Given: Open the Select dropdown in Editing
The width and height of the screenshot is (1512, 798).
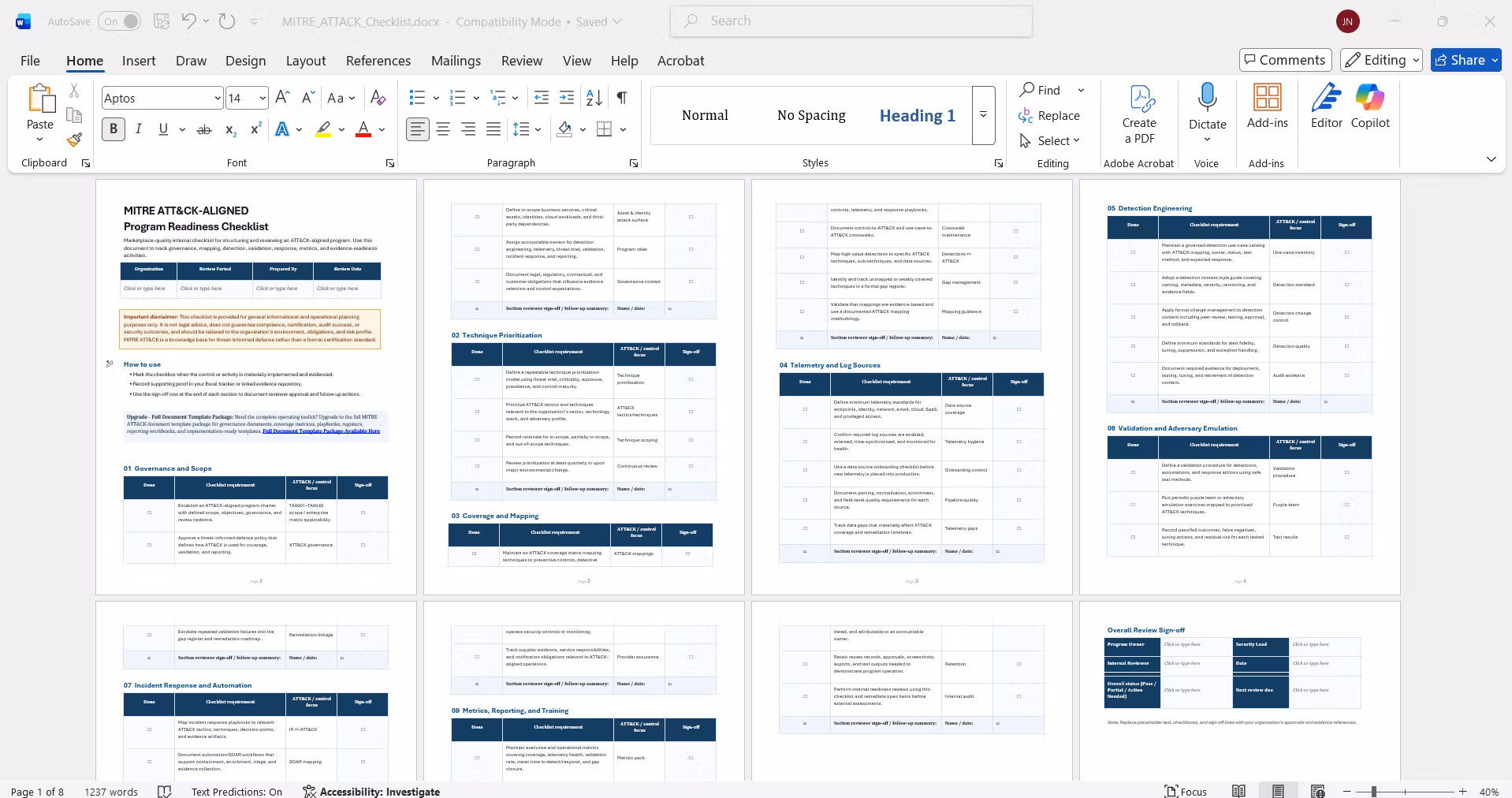Looking at the screenshot, I should point(1049,140).
